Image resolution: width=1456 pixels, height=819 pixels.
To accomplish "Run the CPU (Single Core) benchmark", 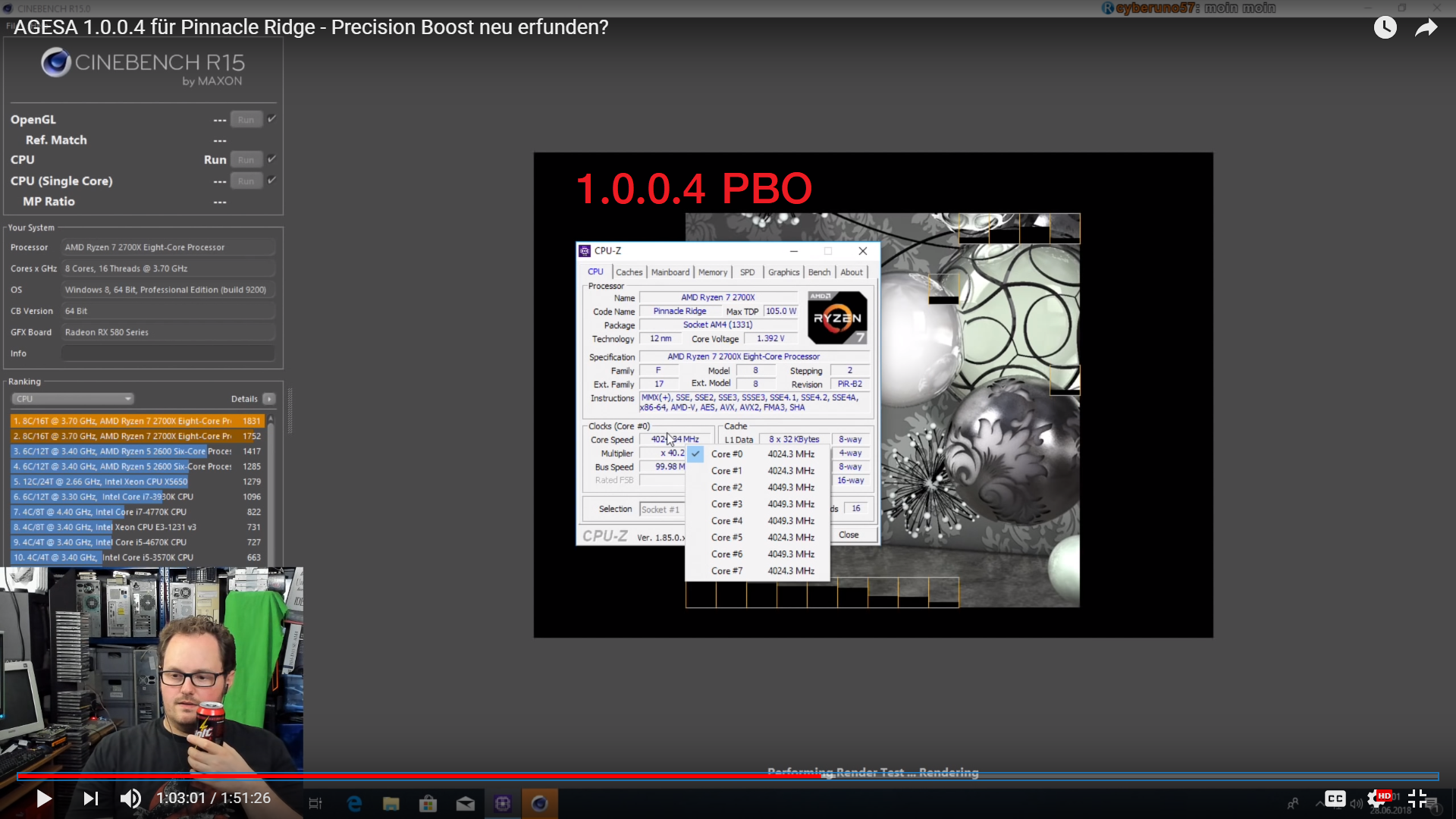I will click(x=246, y=181).
